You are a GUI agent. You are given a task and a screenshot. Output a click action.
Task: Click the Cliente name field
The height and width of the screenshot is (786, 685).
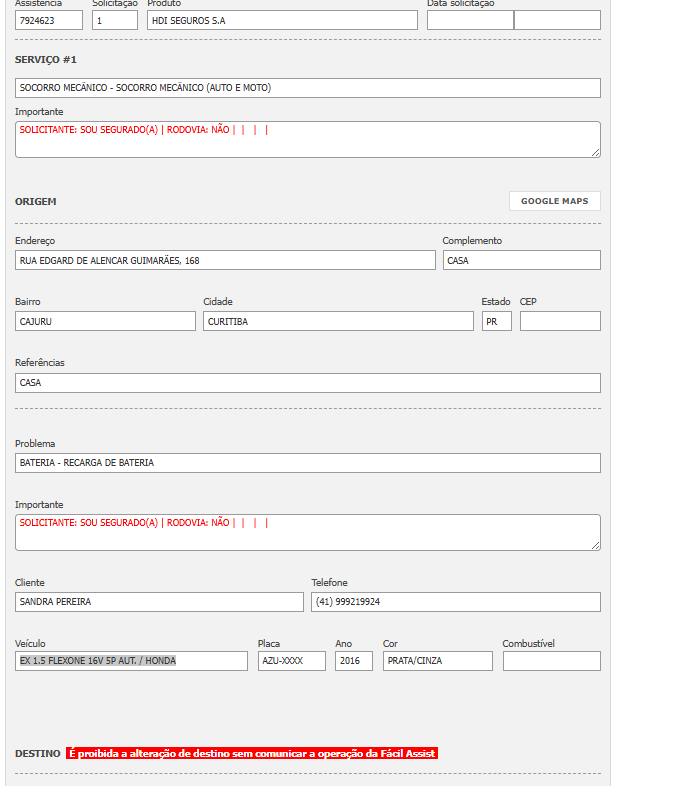pyautogui.click(x=159, y=602)
